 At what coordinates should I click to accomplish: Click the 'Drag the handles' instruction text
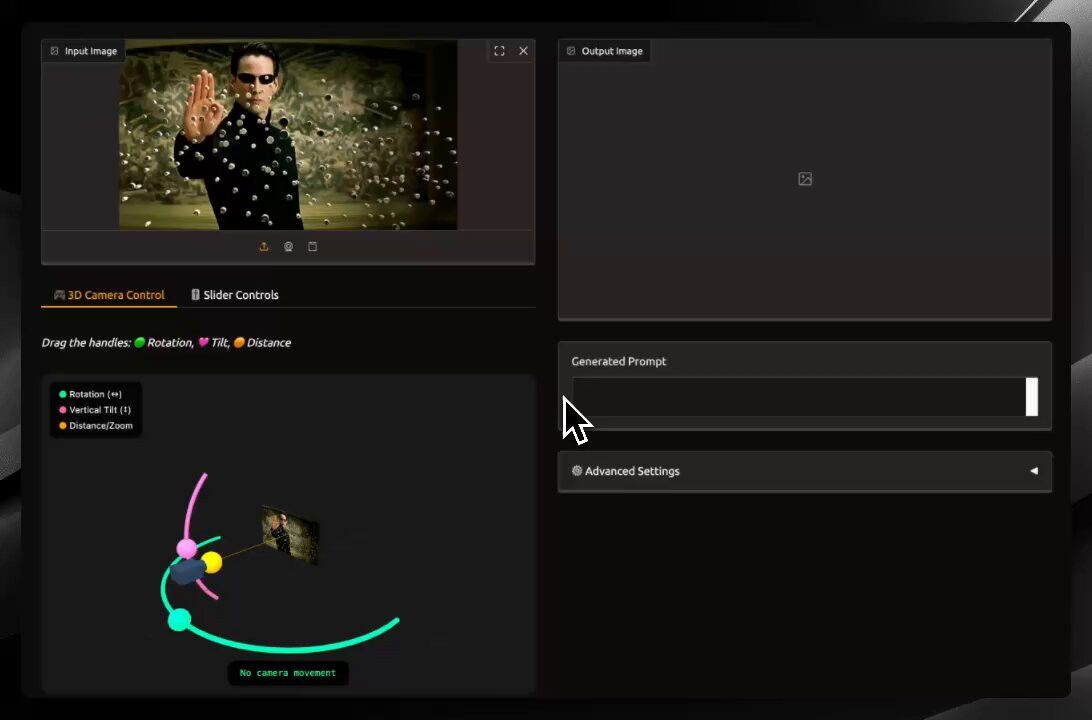click(166, 343)
